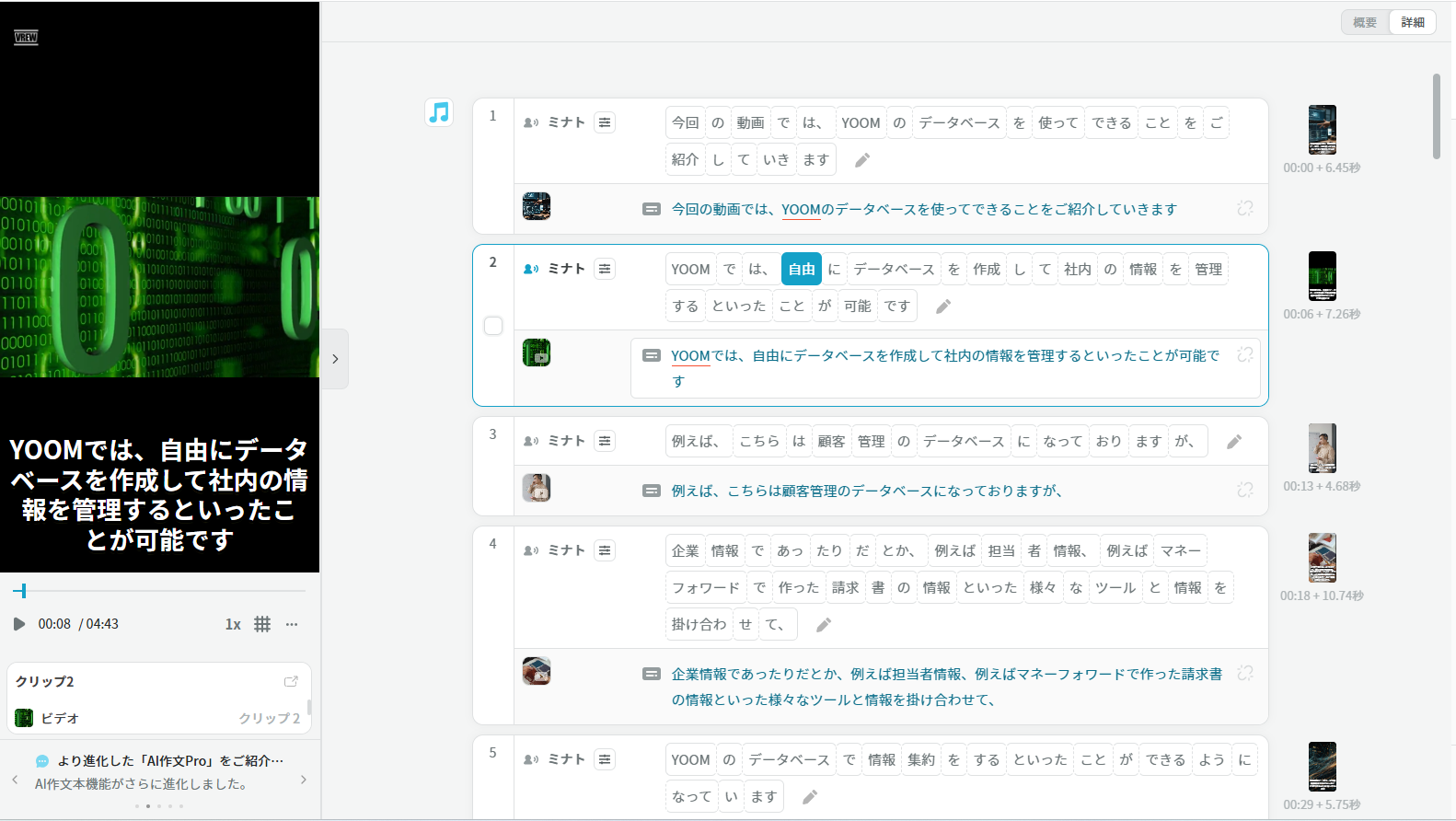Click the pencil edit icon in clip 1
The width and height of the screenshot is (1456, 821).
862,160
